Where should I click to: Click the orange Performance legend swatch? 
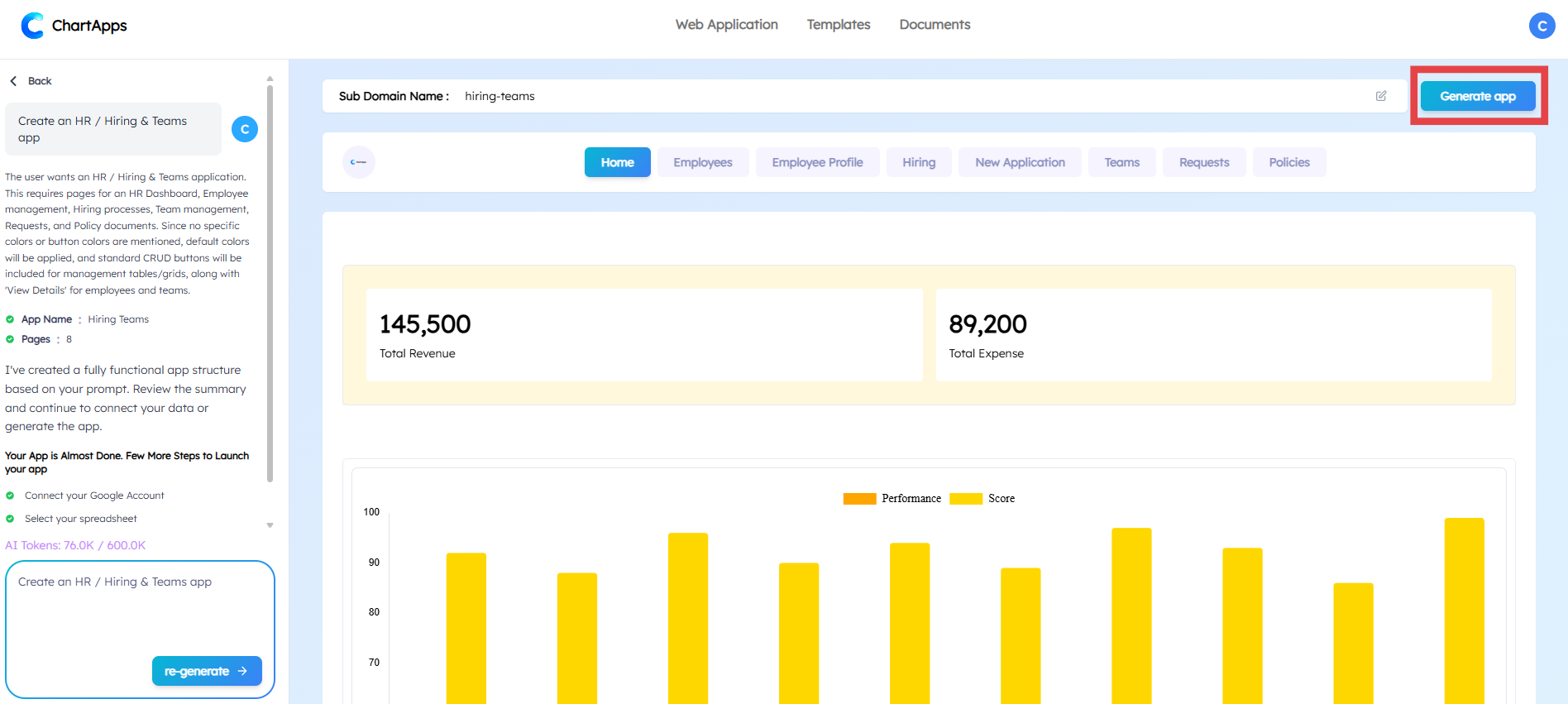859,499
